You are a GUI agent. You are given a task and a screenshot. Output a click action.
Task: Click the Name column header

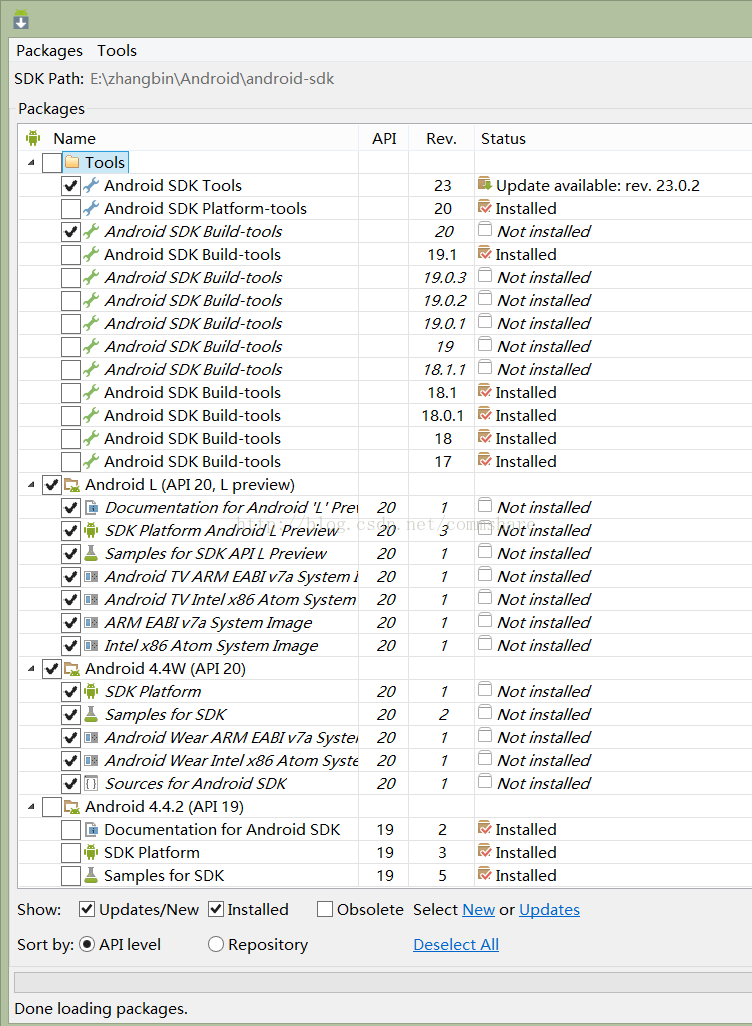coord(190,138)
